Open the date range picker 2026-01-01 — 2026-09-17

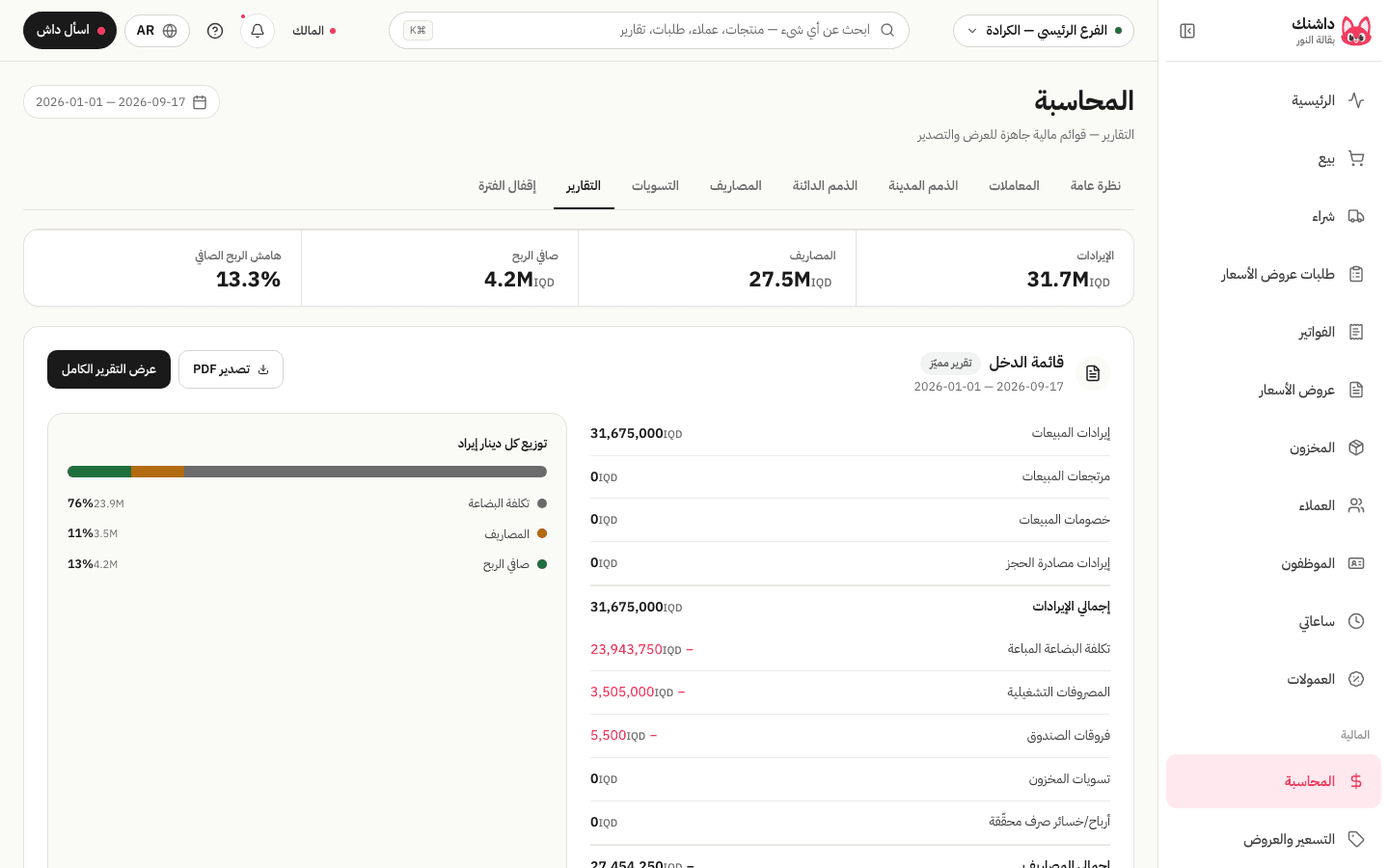click(x=122, y=102)
